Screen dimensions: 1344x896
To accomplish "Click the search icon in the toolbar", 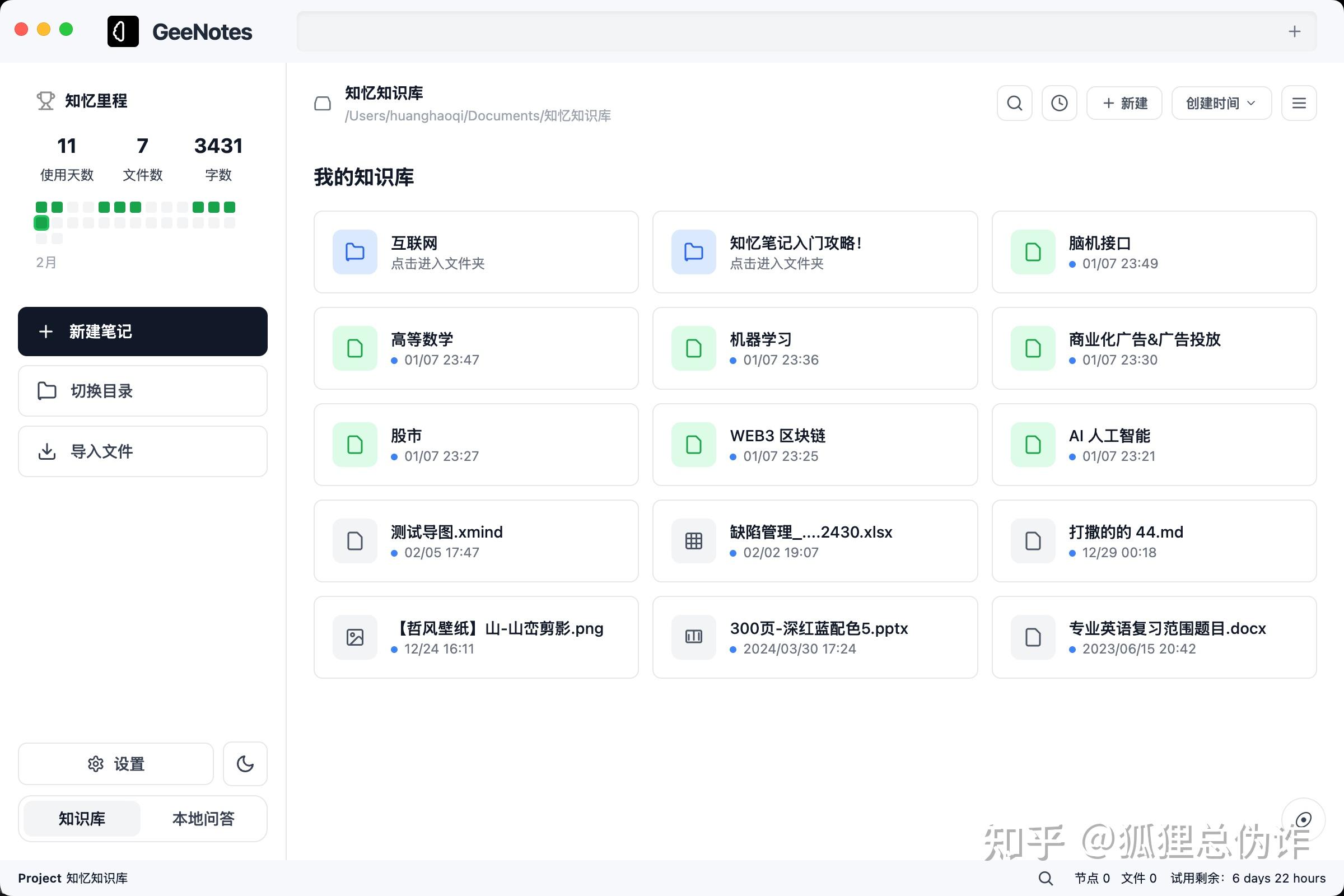I will tap(1014, 104).
